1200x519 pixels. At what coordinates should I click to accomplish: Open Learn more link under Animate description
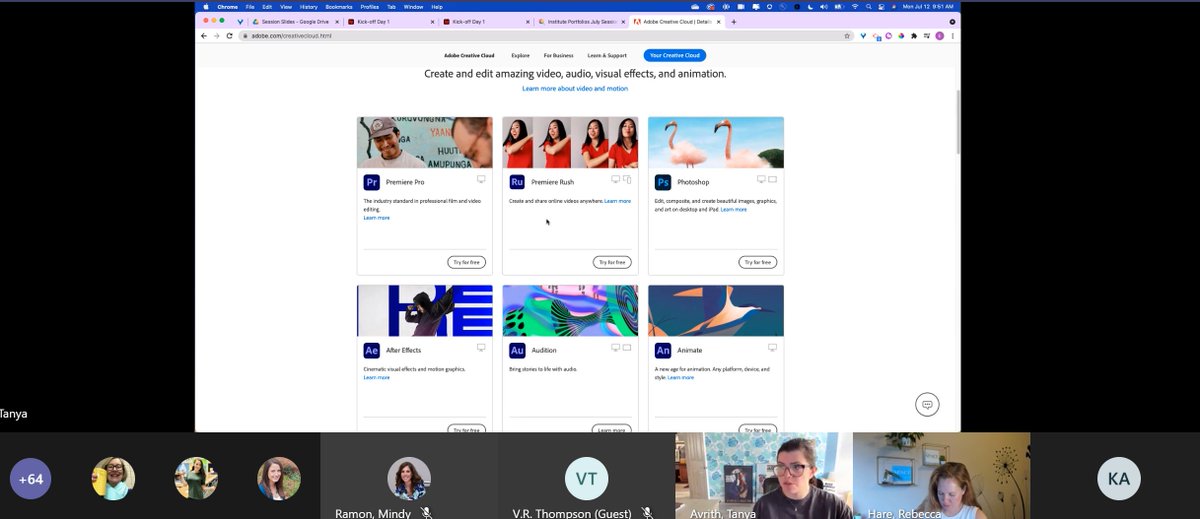681,377
